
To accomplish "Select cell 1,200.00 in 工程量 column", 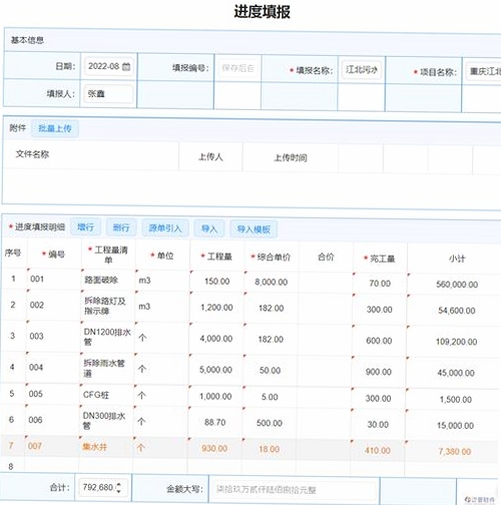I will point(217,307).
